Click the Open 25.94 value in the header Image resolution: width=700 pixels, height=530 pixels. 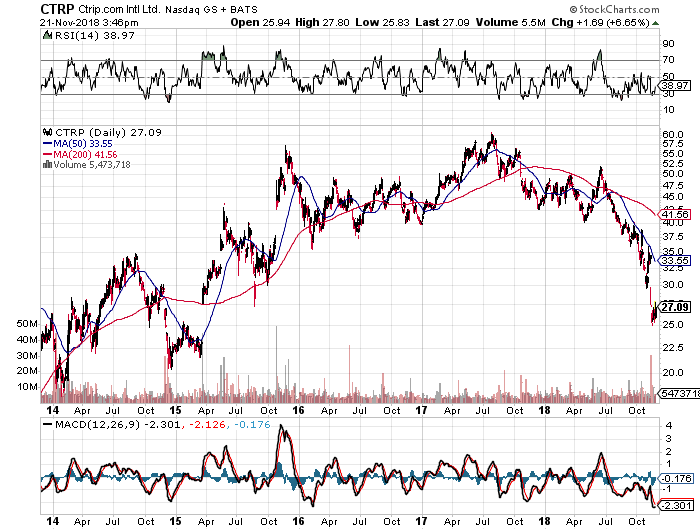260,22
